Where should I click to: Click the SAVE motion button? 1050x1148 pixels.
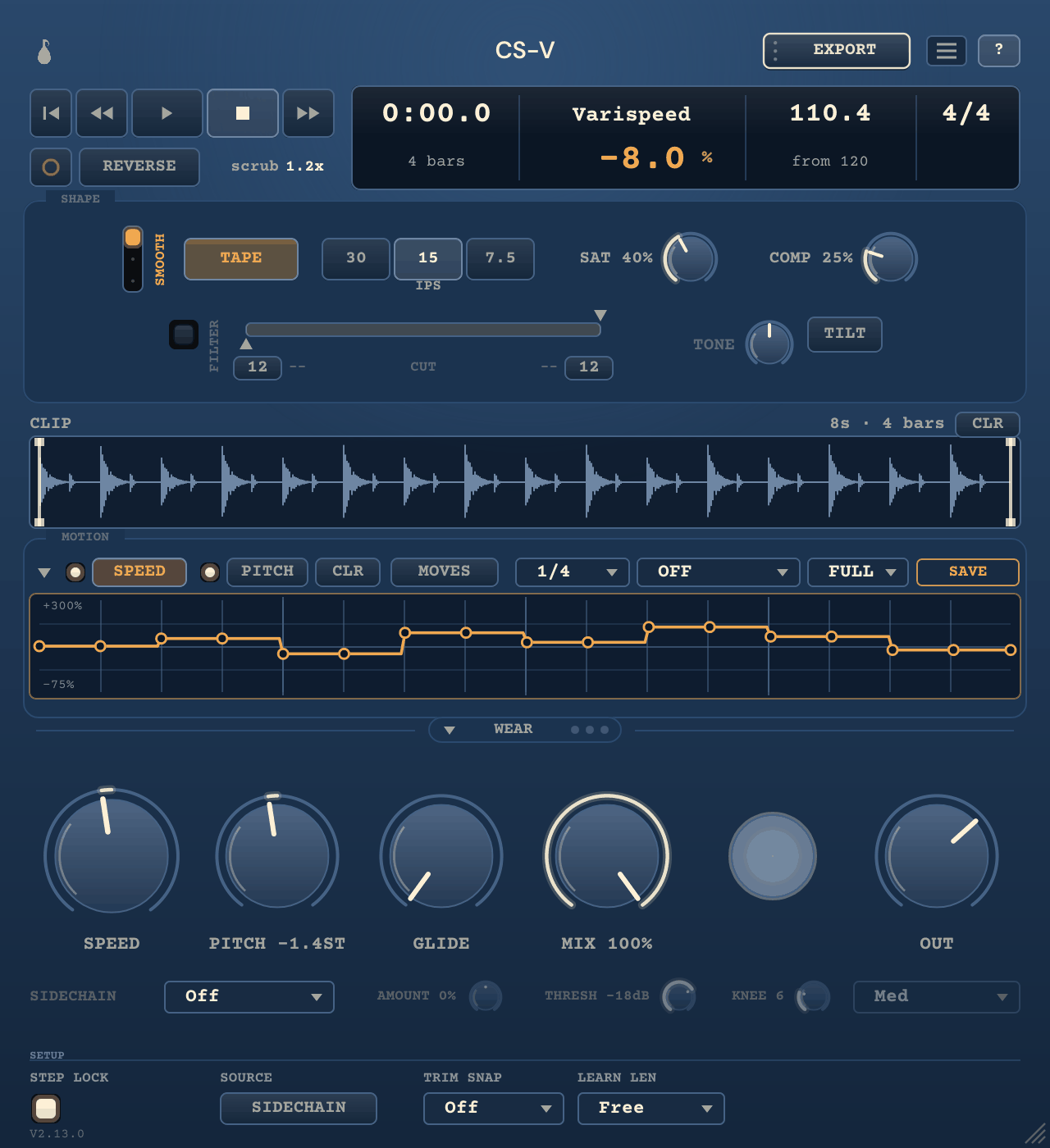(x=968, y=572)
